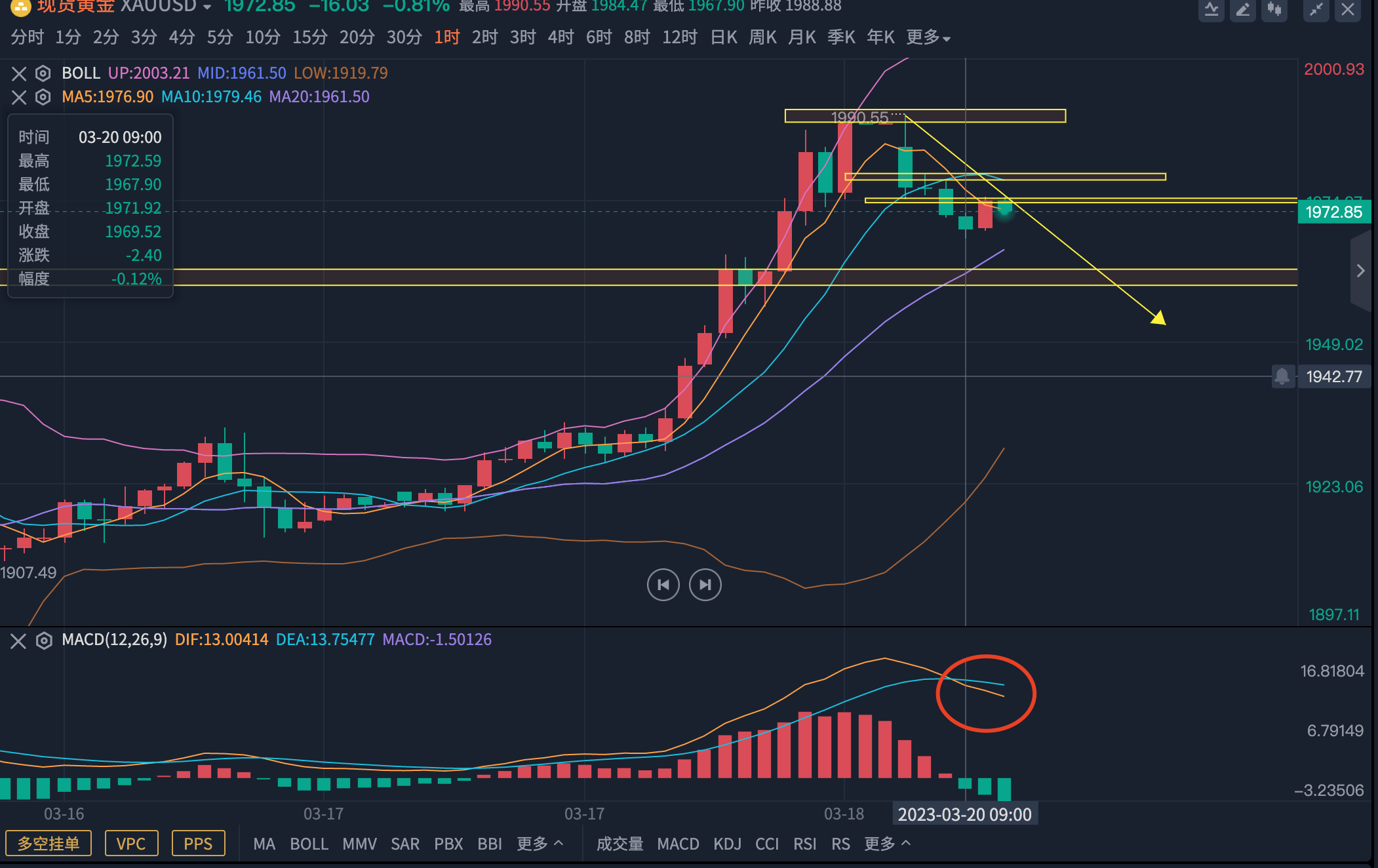Step to previous candle playback button

tap(663, 585)
